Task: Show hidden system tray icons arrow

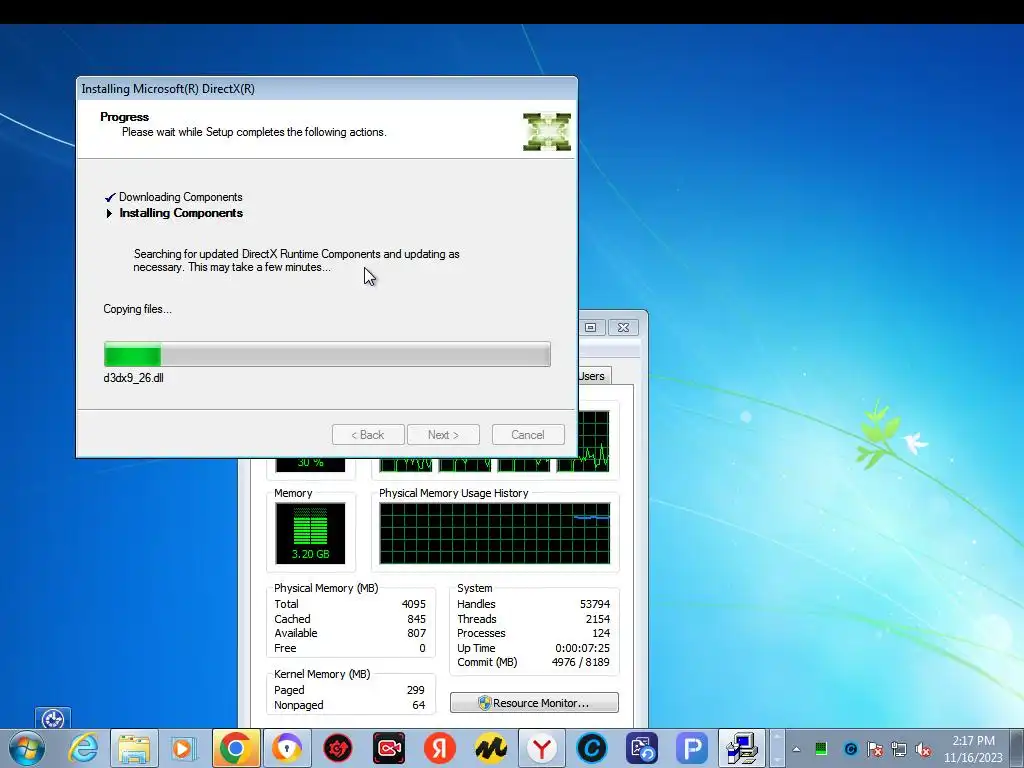Action: pos(796,749)
